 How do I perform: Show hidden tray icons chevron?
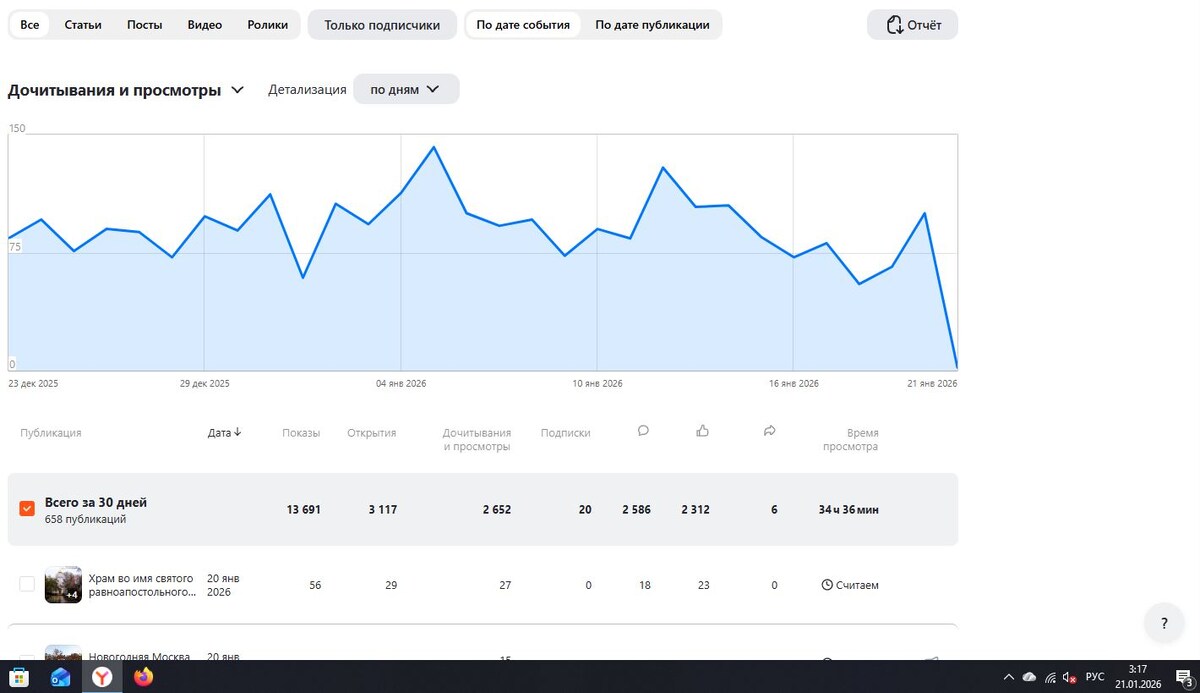[x=1008, y=677]
